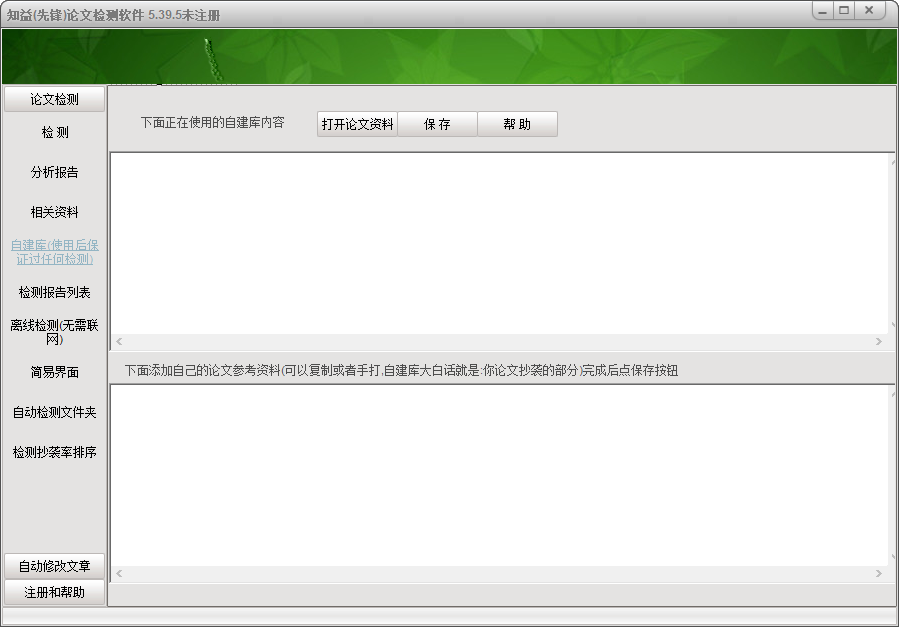Close the 知益论文检测软件 window
Screen dimensions: 899x627
[869, 11]
